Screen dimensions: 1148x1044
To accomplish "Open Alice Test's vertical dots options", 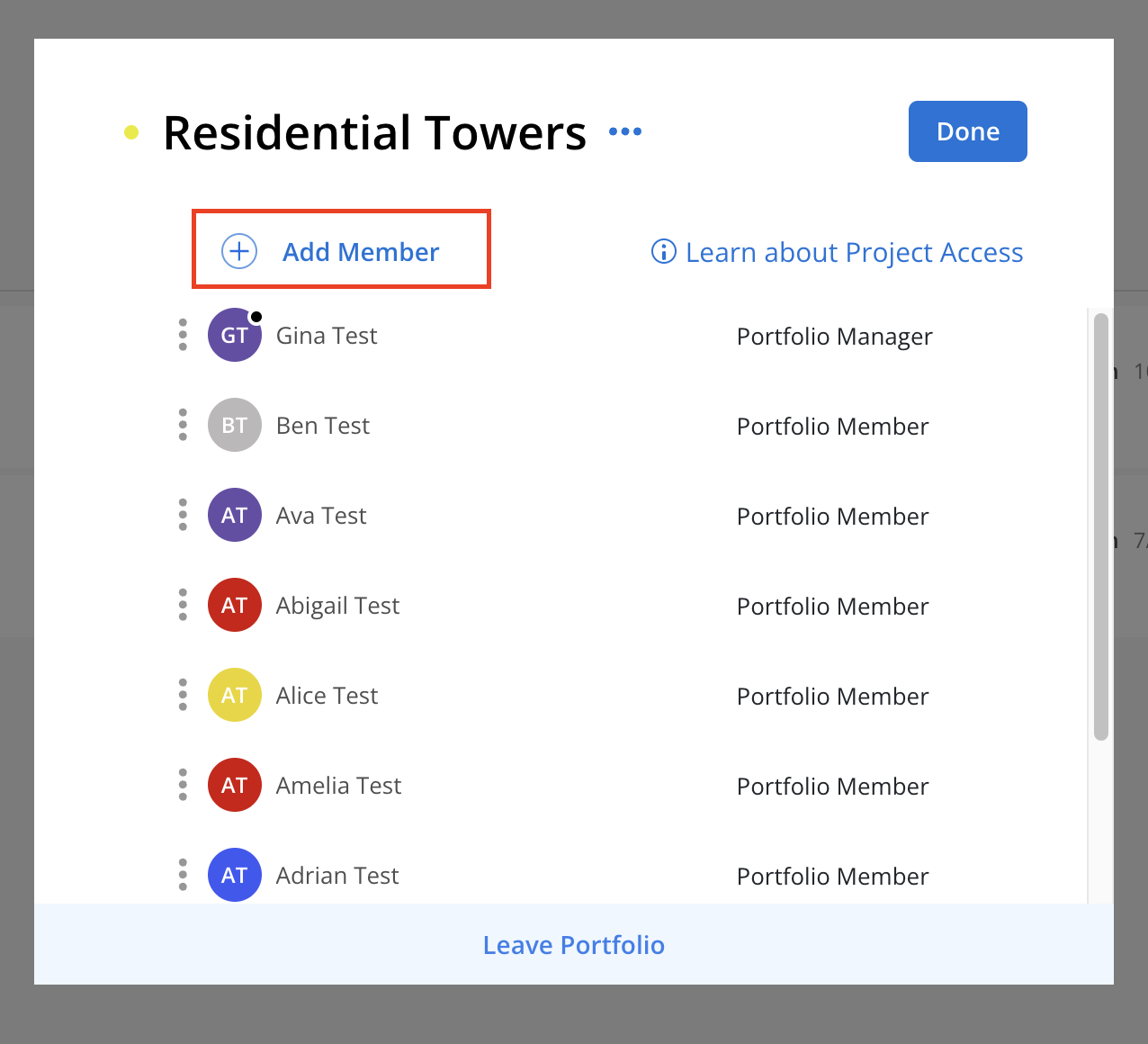I will (183, 695).
